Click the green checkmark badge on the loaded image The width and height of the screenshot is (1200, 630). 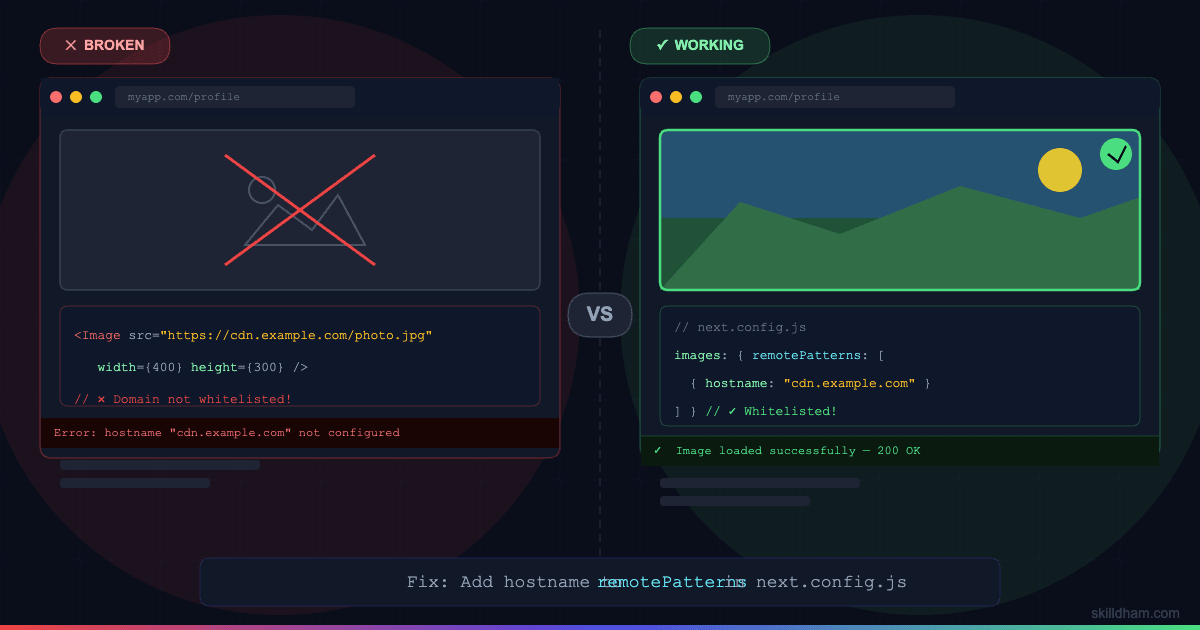pos(1115,154)
